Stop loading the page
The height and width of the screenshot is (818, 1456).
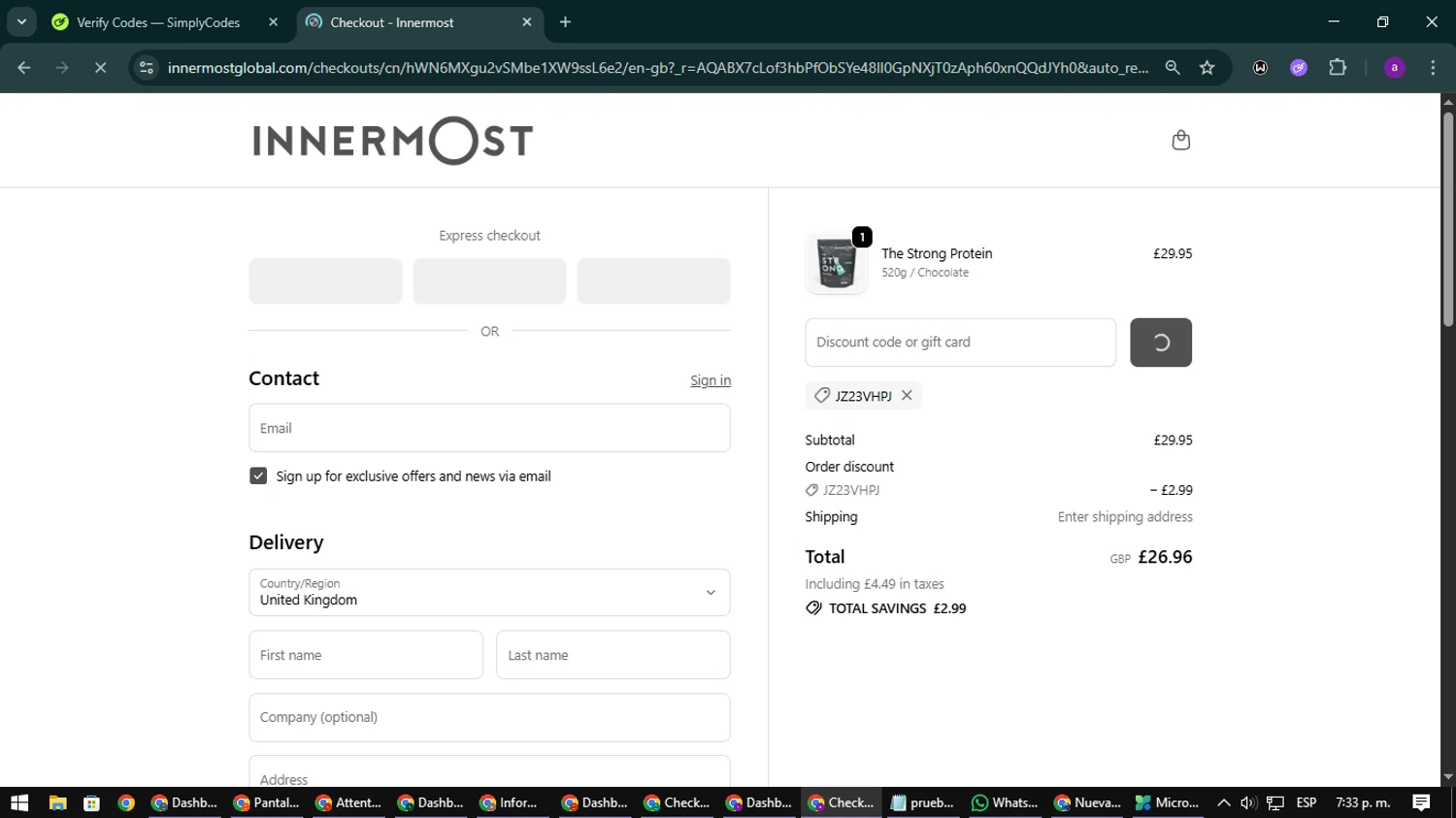(100, 68)
